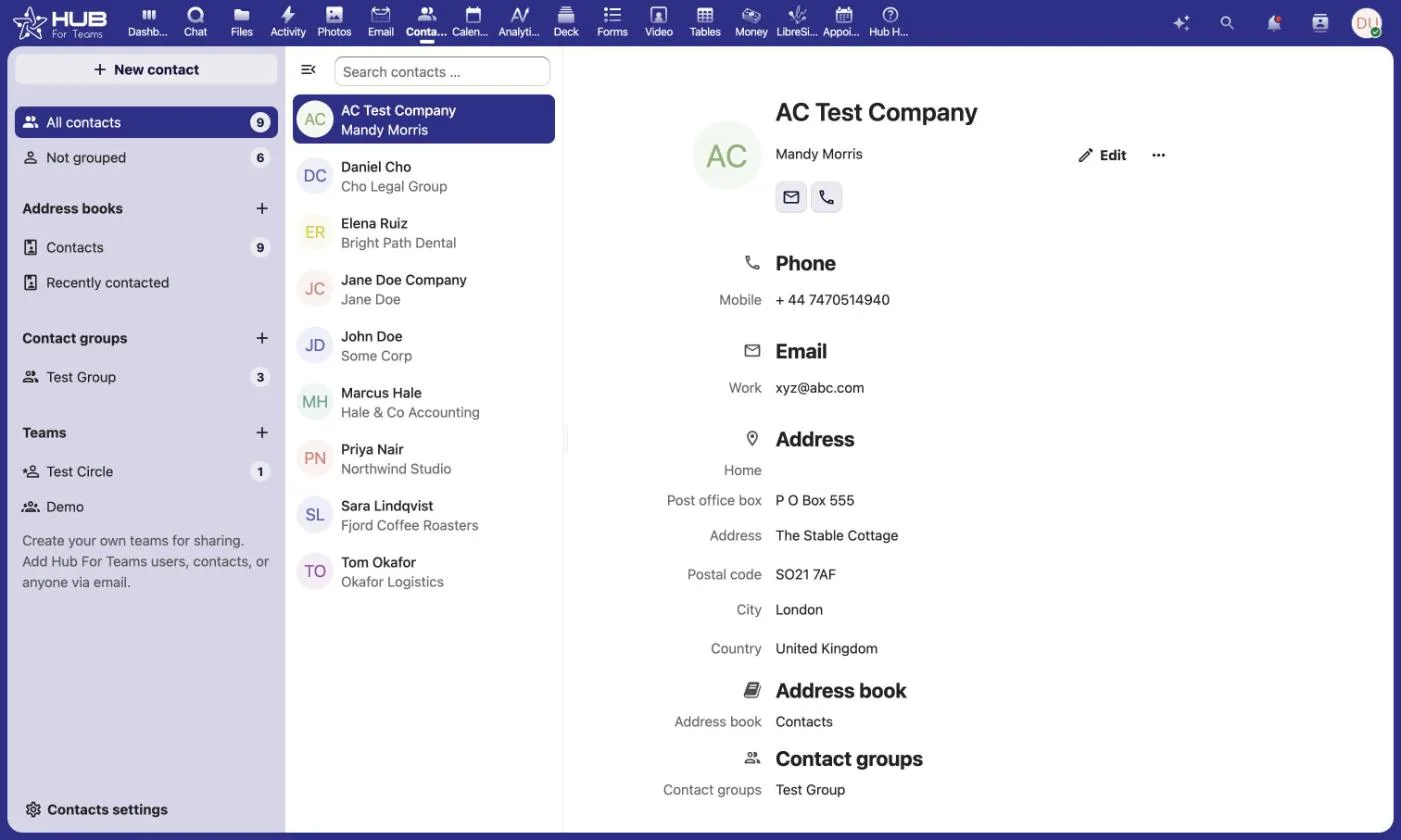Open the DU user avatar menu
1401x840 pixels.
pos(1366,22)
